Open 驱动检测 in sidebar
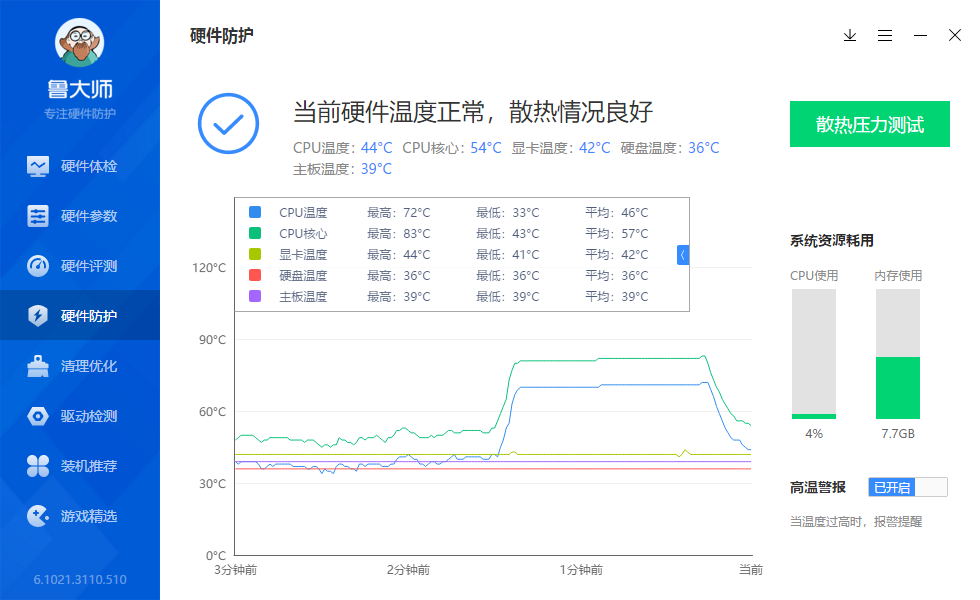Screen dimensions: 980x600 80,416
